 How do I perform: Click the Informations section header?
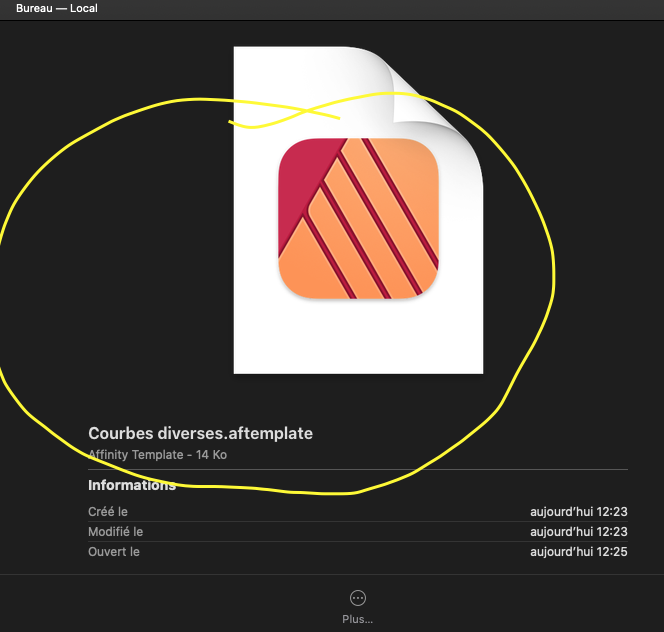[132, 485]
